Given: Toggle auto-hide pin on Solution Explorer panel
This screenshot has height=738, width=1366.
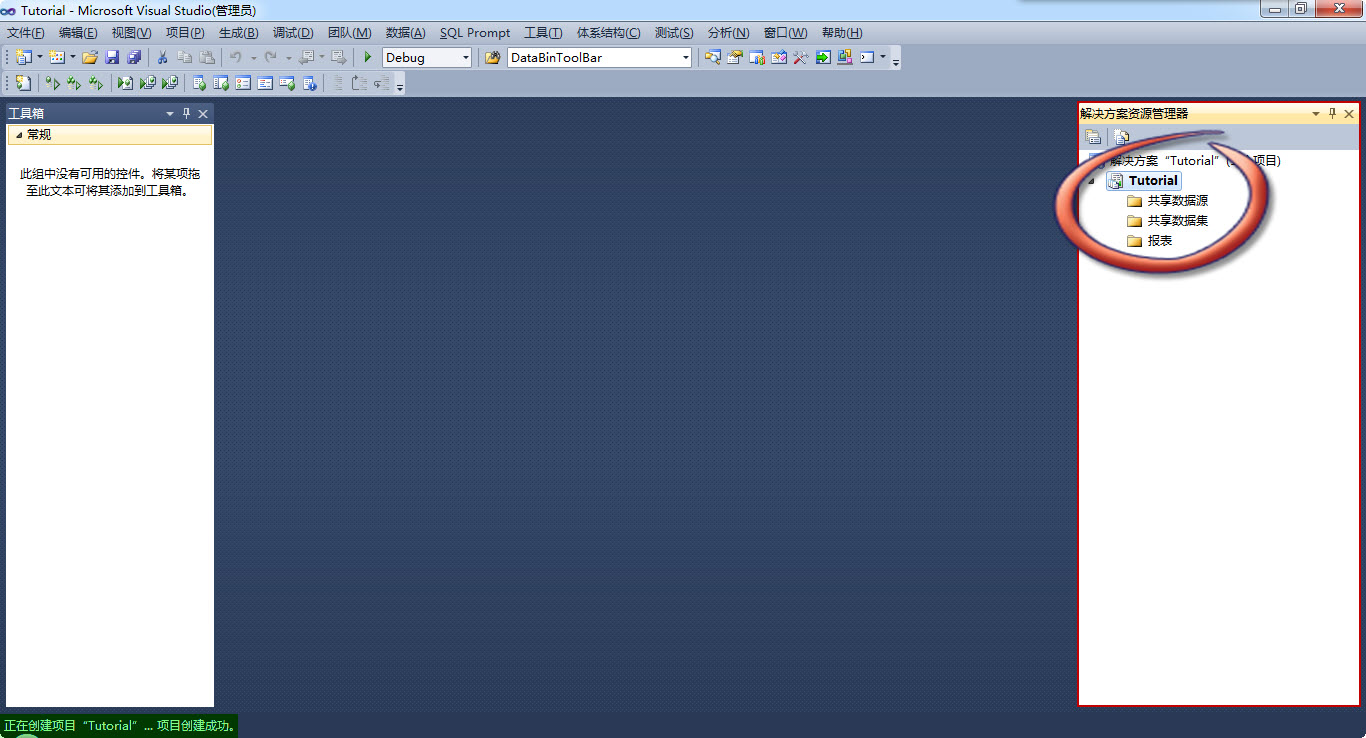Looking at the screenshot, I should pyautogui.click(x=1332, y=114).
